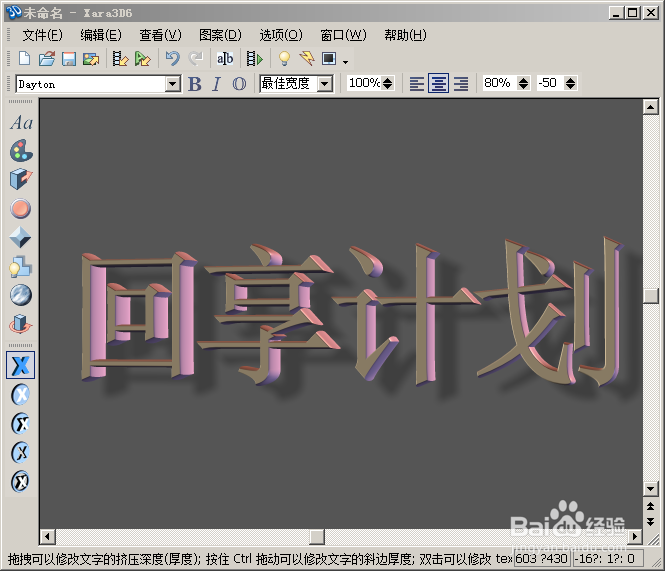Viewport: 665px width, 571px height.
Task: Start animation playback with the filmstrip play icon
Action: [x=254, y=59]
